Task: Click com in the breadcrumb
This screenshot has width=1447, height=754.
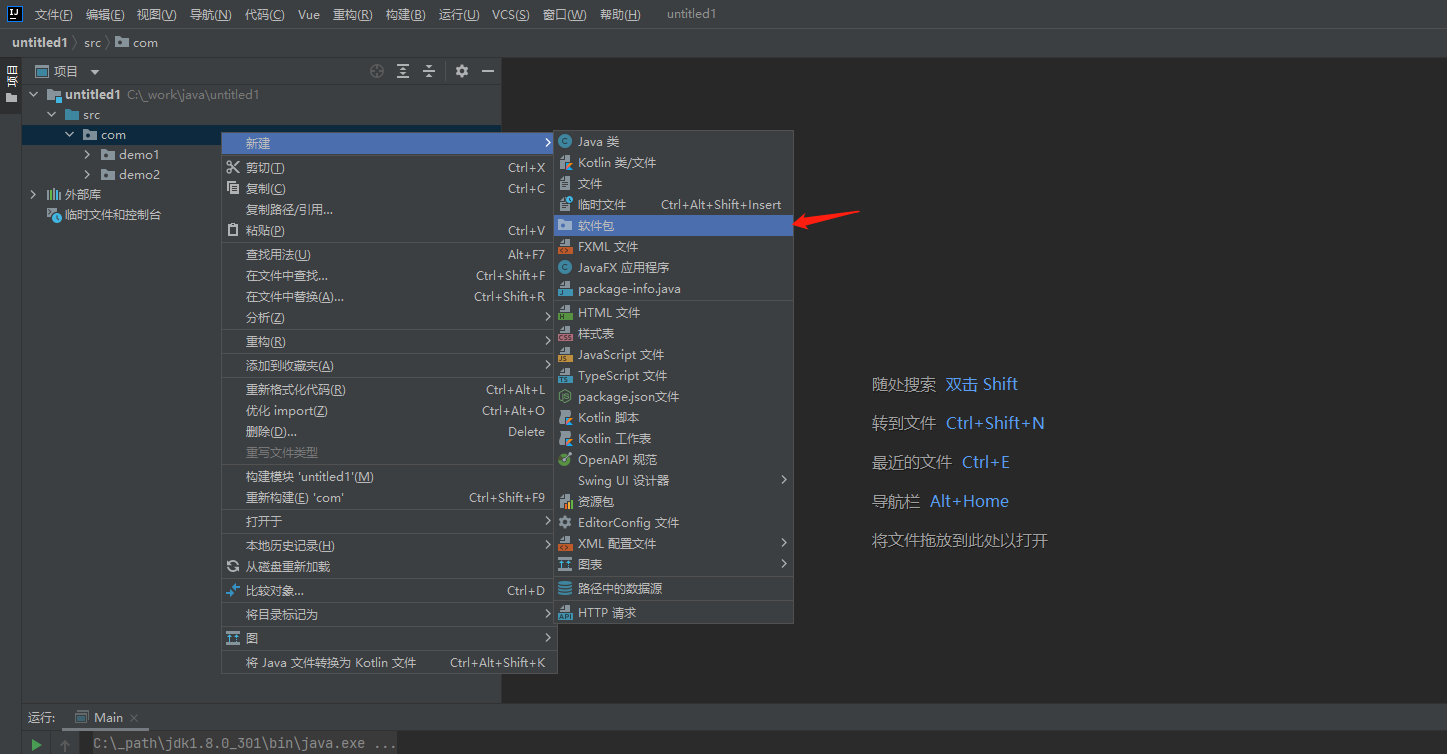Action: tap(137, 43)
